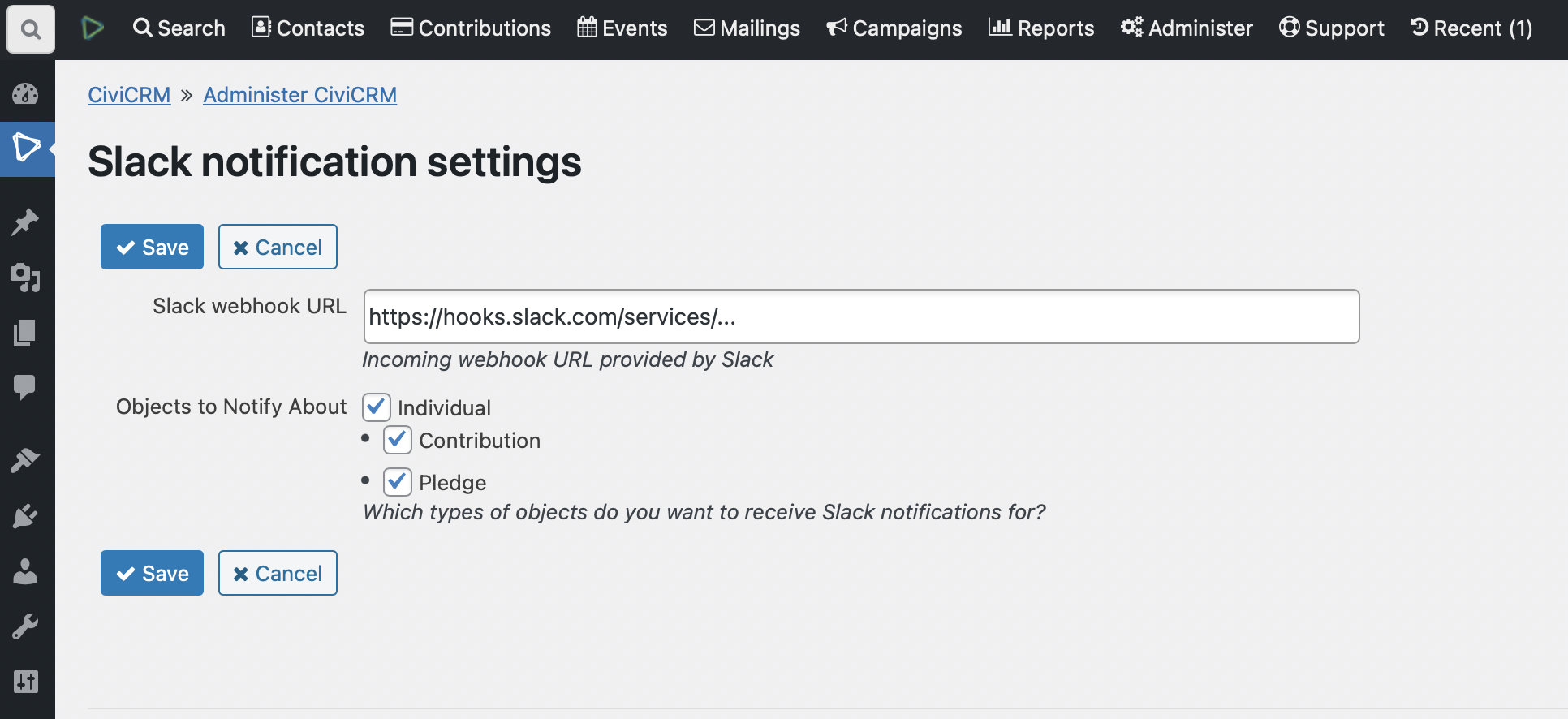Viewport: 1568px width, 719px height.
Task: Click the search magnifier box icon
Action: pyautogui.click(x=31, y=29)
